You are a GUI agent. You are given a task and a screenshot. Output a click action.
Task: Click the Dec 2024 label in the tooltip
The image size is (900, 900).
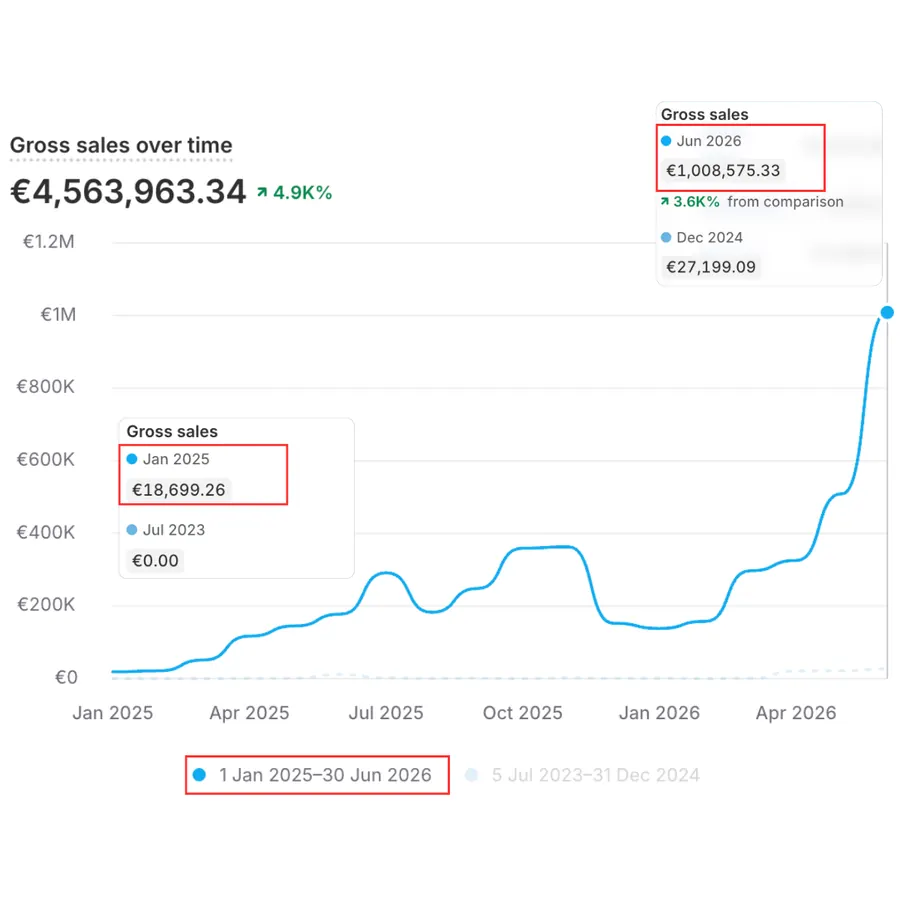(x=709, y=238)
